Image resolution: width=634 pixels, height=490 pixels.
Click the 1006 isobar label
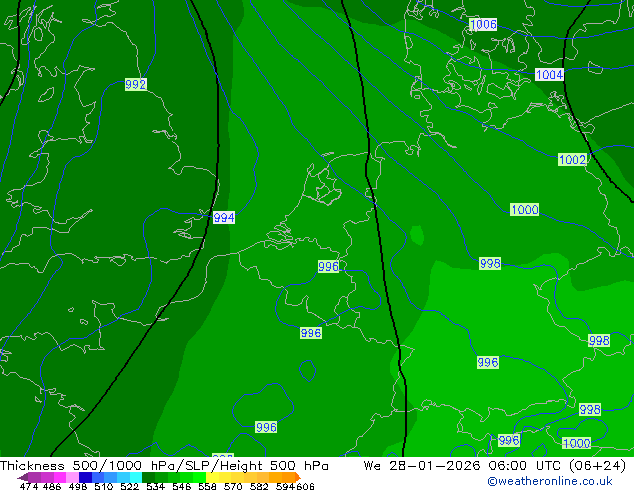tap(483, 24)
